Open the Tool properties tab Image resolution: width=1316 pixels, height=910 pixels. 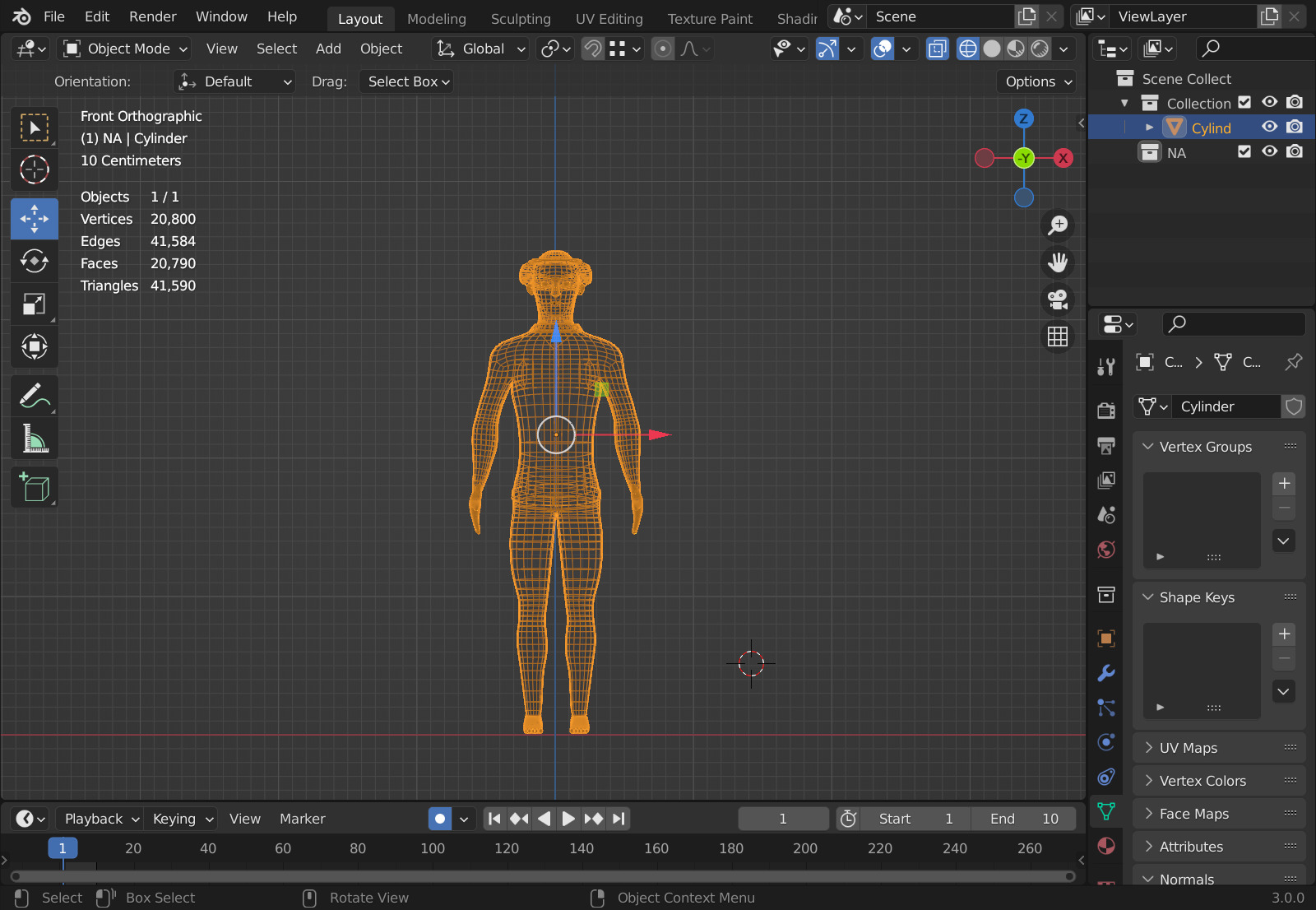pyautogui.click(x=1106, y=367)
